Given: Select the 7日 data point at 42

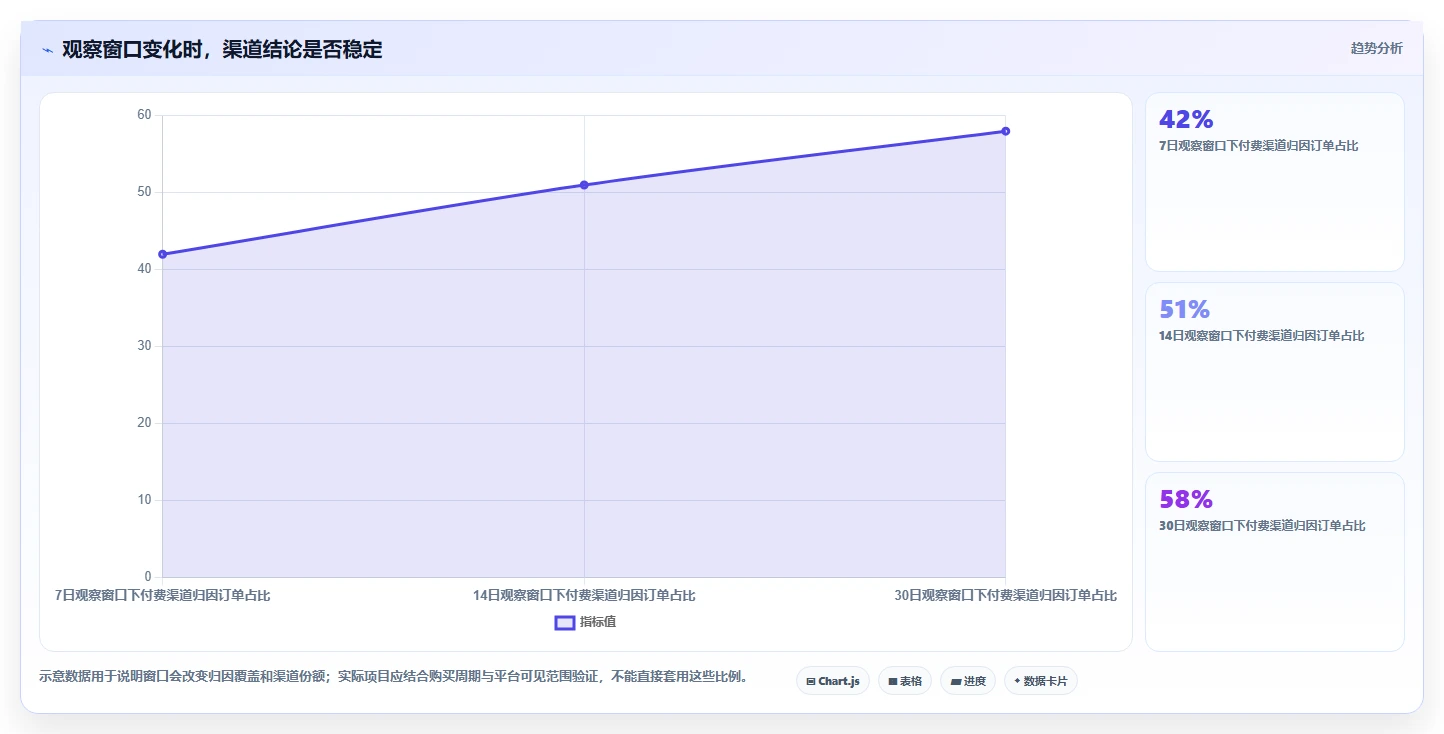Looking at the screenshot, I should 162,254.
